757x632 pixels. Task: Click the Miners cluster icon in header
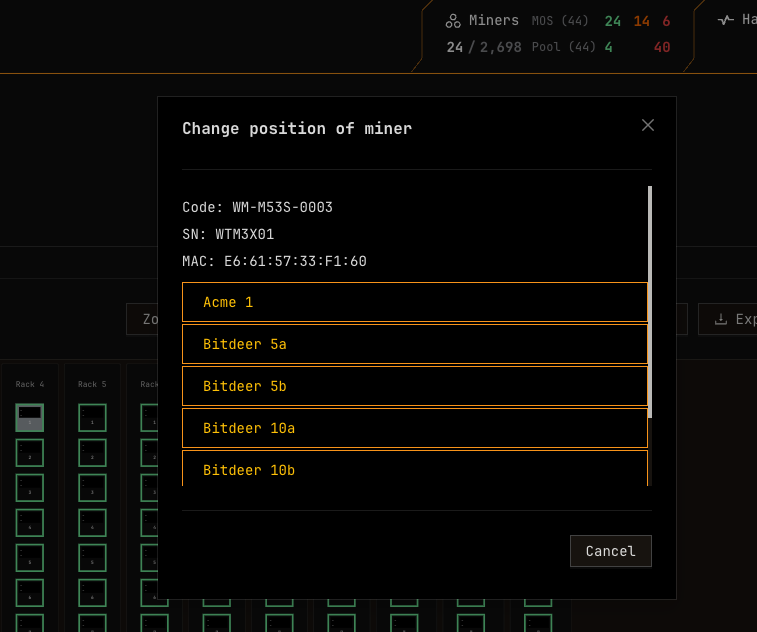(453, 21)
